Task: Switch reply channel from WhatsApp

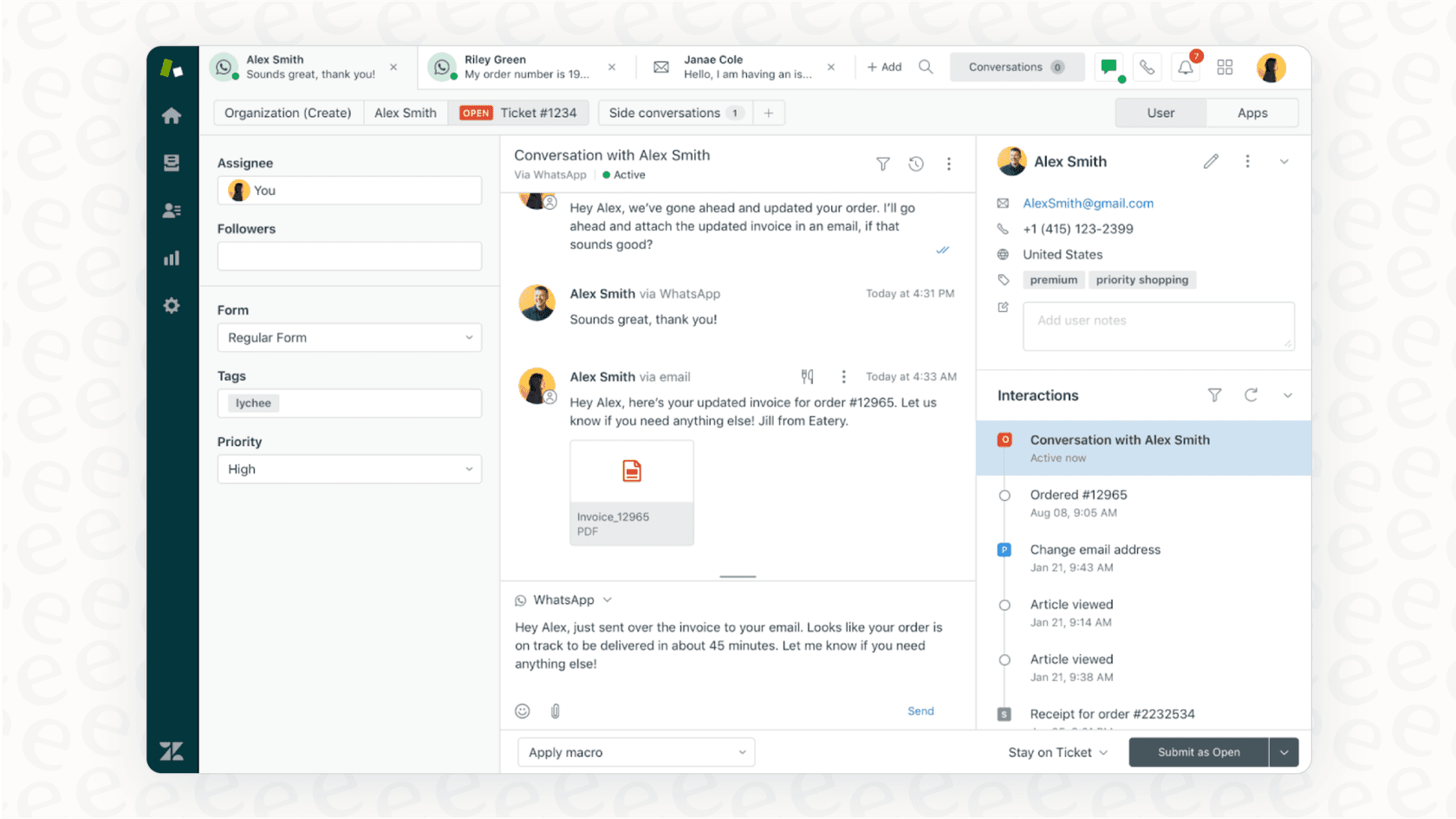Action: coord(563,599)
